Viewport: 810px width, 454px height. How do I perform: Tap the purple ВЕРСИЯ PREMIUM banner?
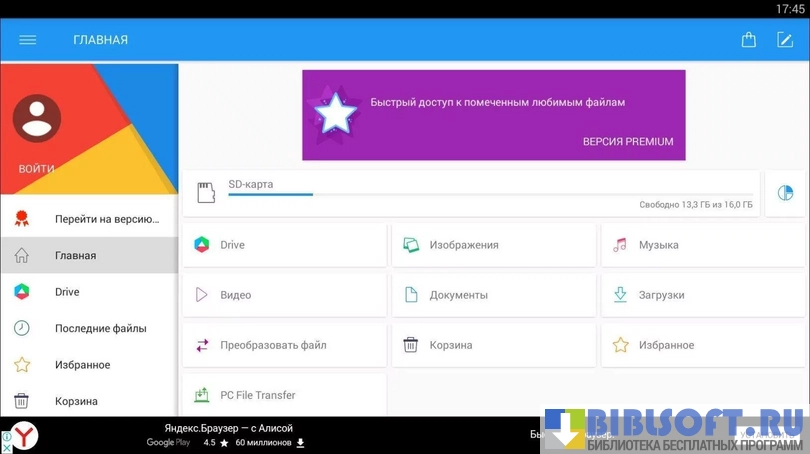[x=493, y=115]
